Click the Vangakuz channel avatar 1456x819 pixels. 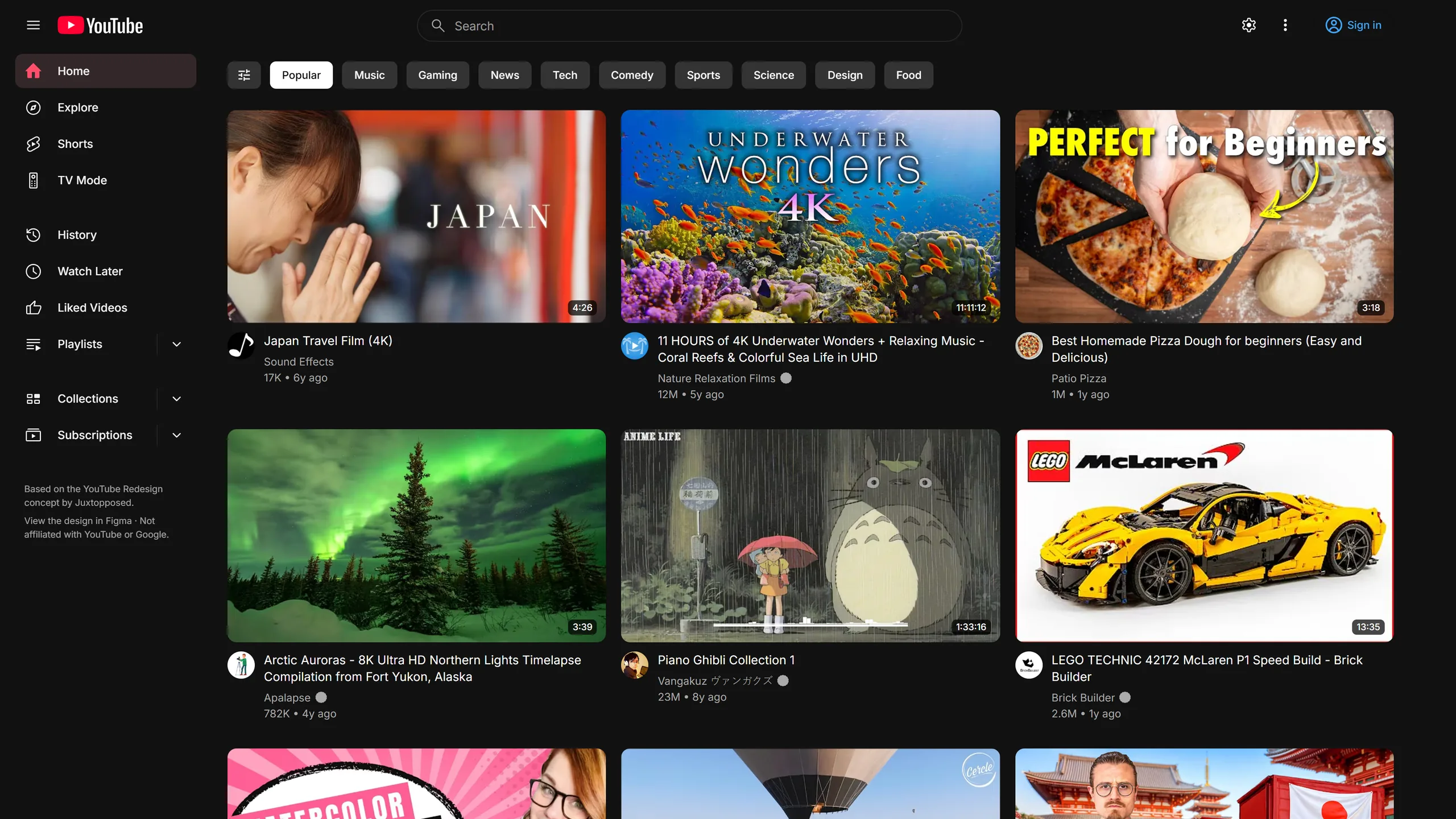635,665
